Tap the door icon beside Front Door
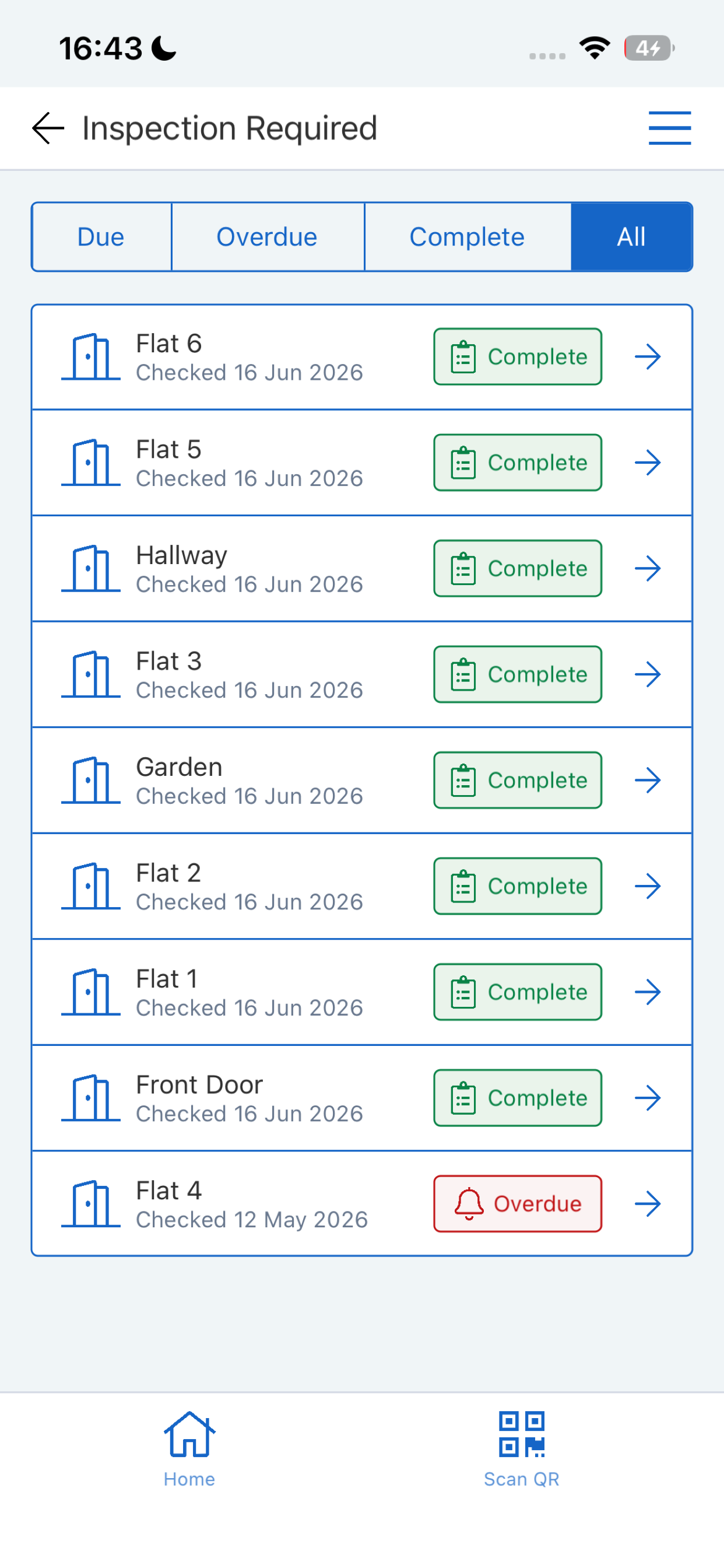The image size is (724, 1568). coord(91,1098)
